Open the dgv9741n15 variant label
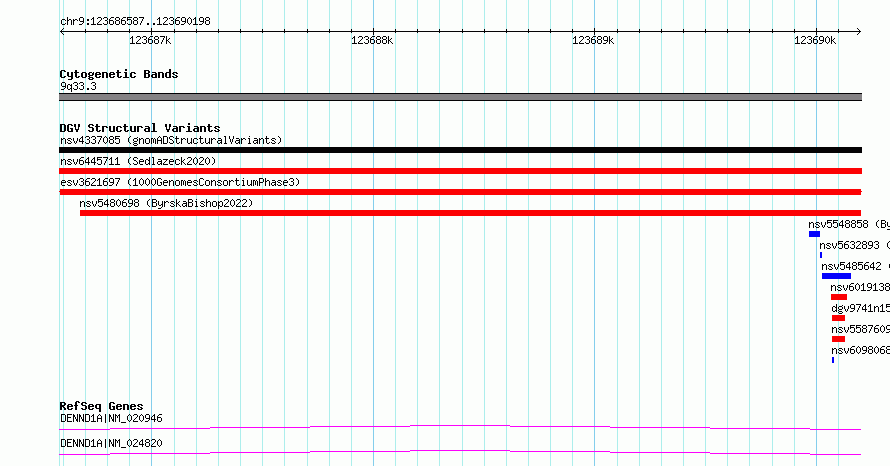This screenshot has width=890, height=466. [860, 308]
